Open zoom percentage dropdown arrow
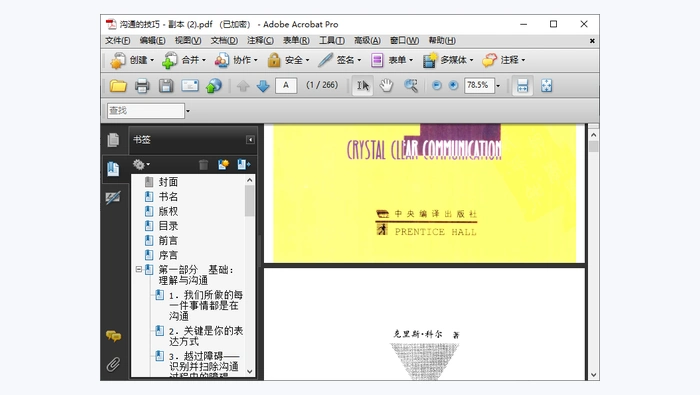The height and width of the screenshot is (395, 700). (498, 86)
